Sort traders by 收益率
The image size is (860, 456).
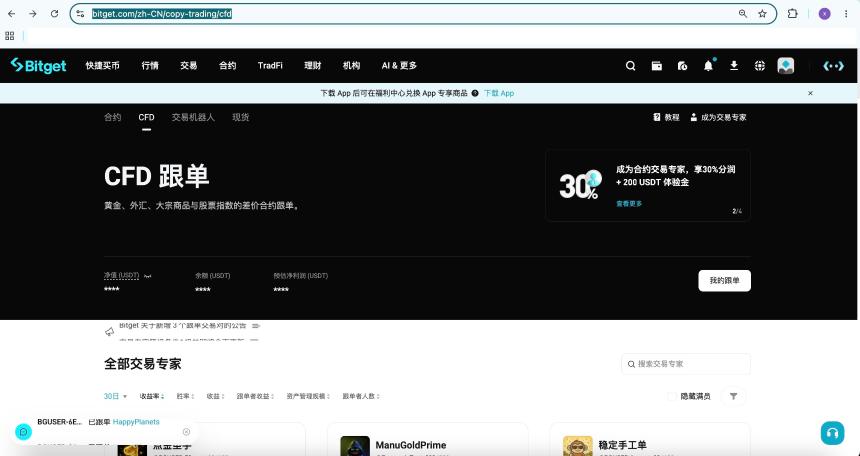pyautogui.click(x=152, y=396)
